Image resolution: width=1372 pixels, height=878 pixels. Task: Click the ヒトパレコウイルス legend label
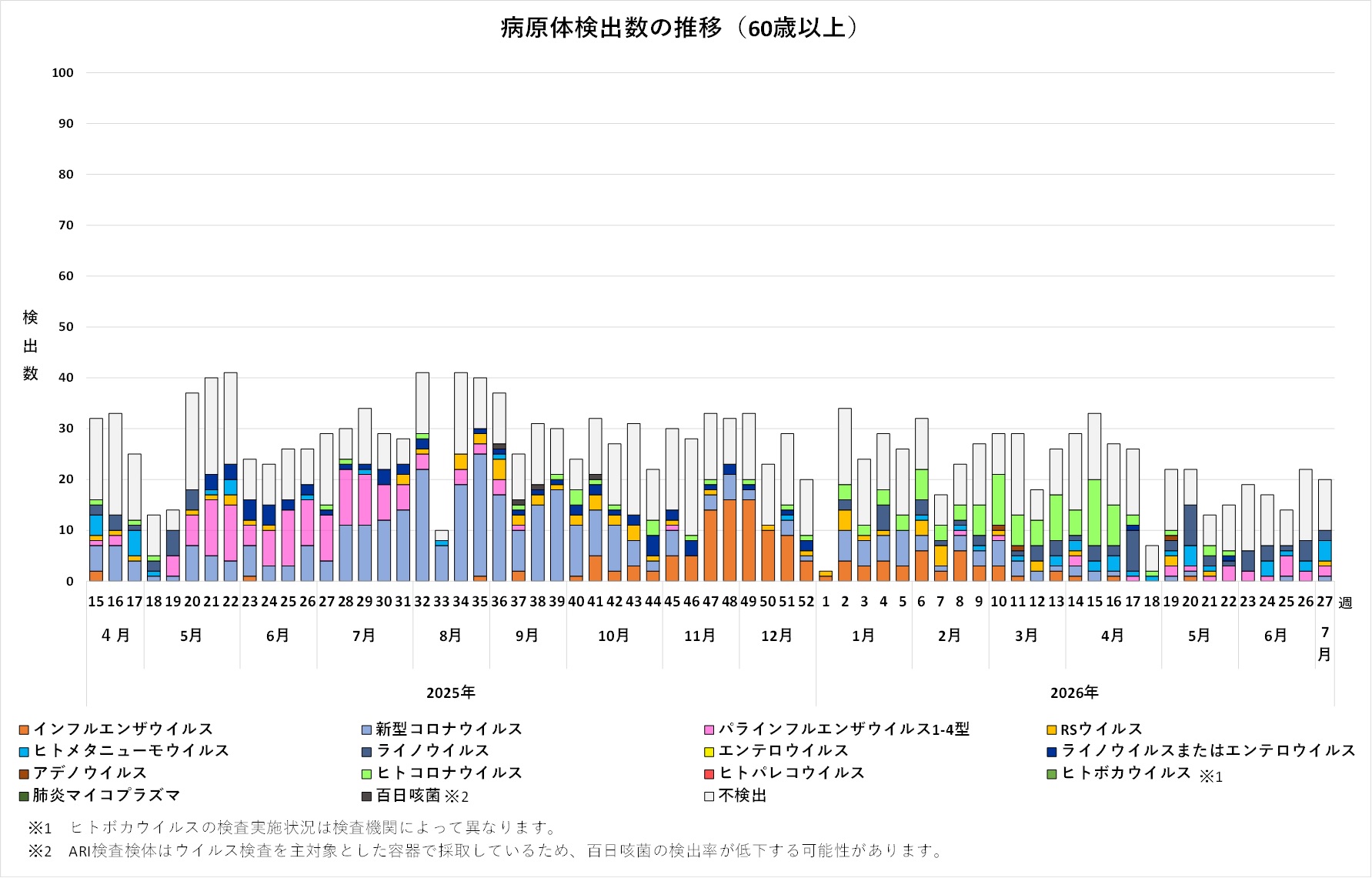pyautogui.click(x=792, y=773)
